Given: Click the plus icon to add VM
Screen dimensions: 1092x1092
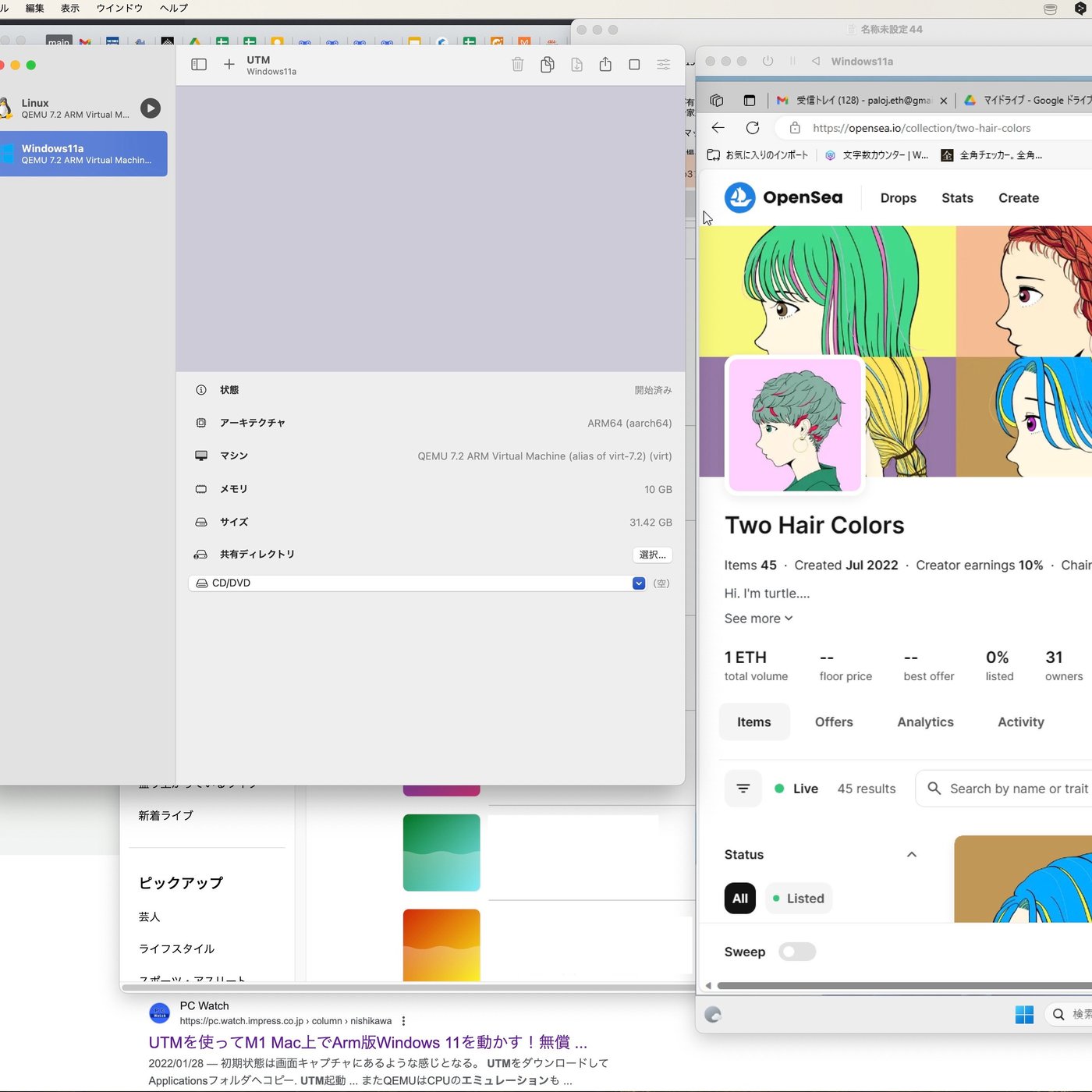Looking at the screenshot, I should click(x=229, y=65).
